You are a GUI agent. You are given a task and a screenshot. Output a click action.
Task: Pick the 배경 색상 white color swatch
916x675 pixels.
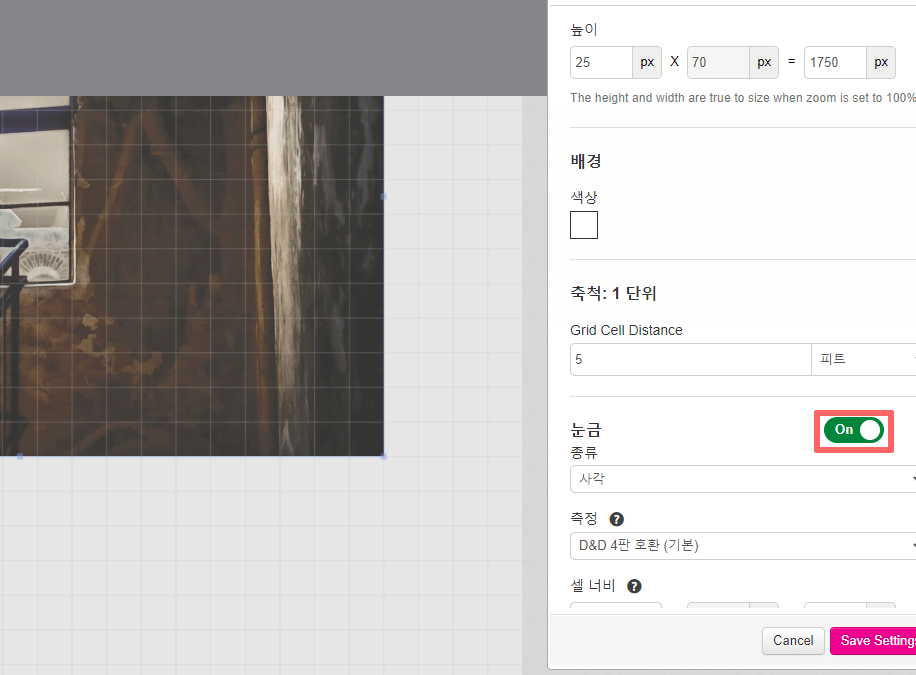point(584,225)
